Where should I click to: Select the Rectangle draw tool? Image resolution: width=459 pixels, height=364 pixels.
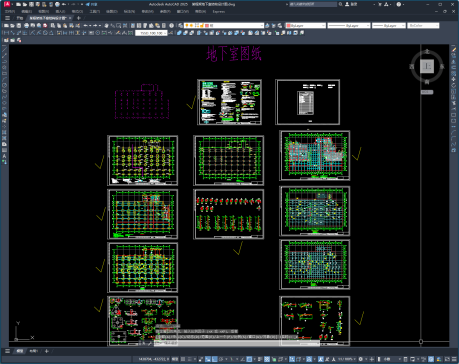4,74
